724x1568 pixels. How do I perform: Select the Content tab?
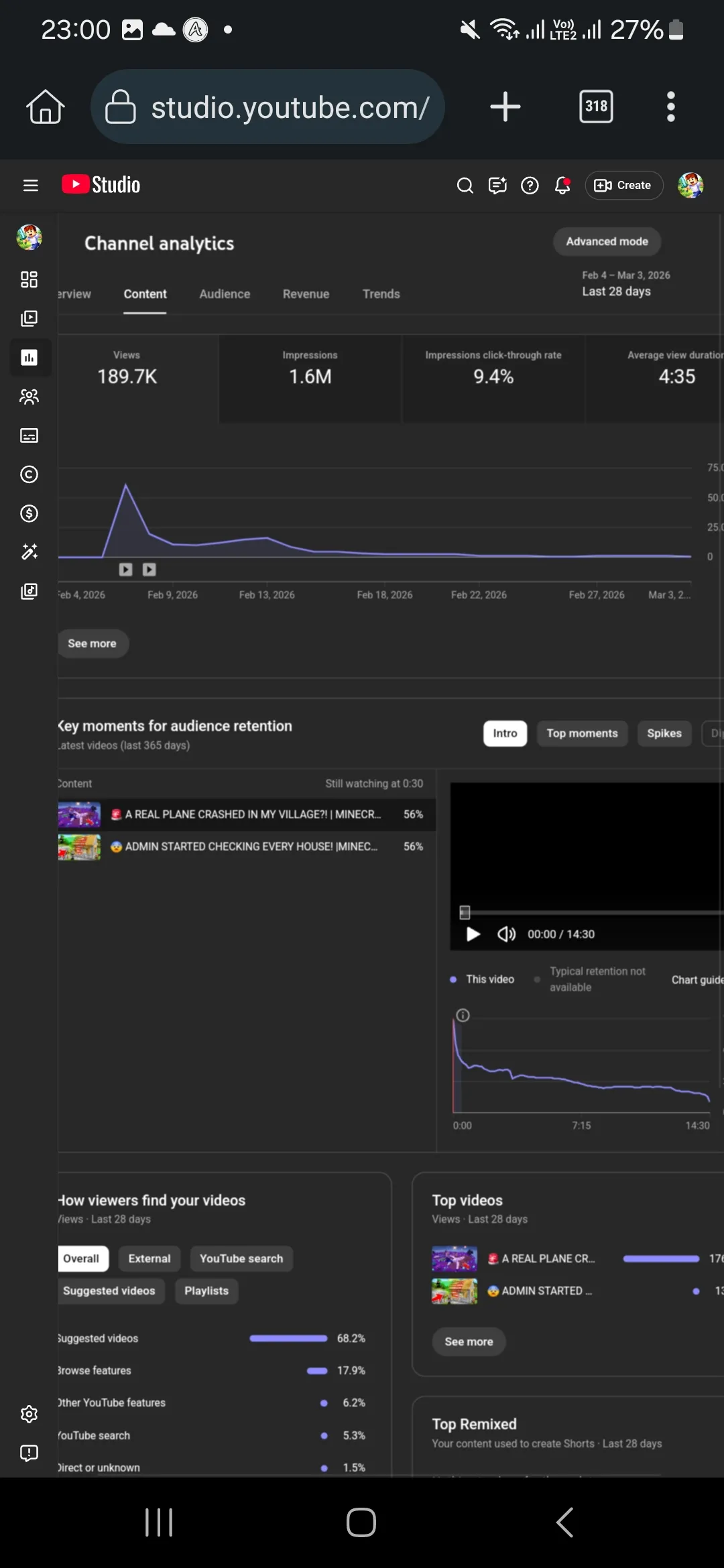pyautogui.click(x=145, y=294)
